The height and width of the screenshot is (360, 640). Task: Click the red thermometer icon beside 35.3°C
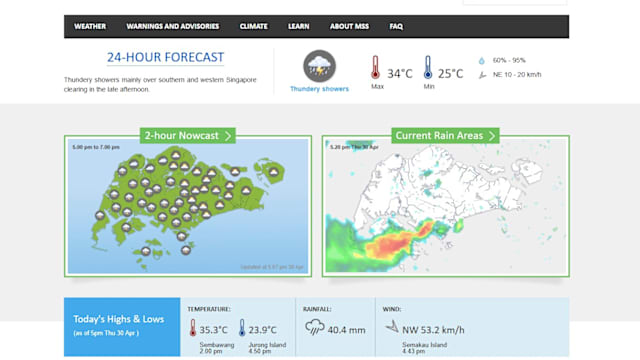(x=193, y=328)
